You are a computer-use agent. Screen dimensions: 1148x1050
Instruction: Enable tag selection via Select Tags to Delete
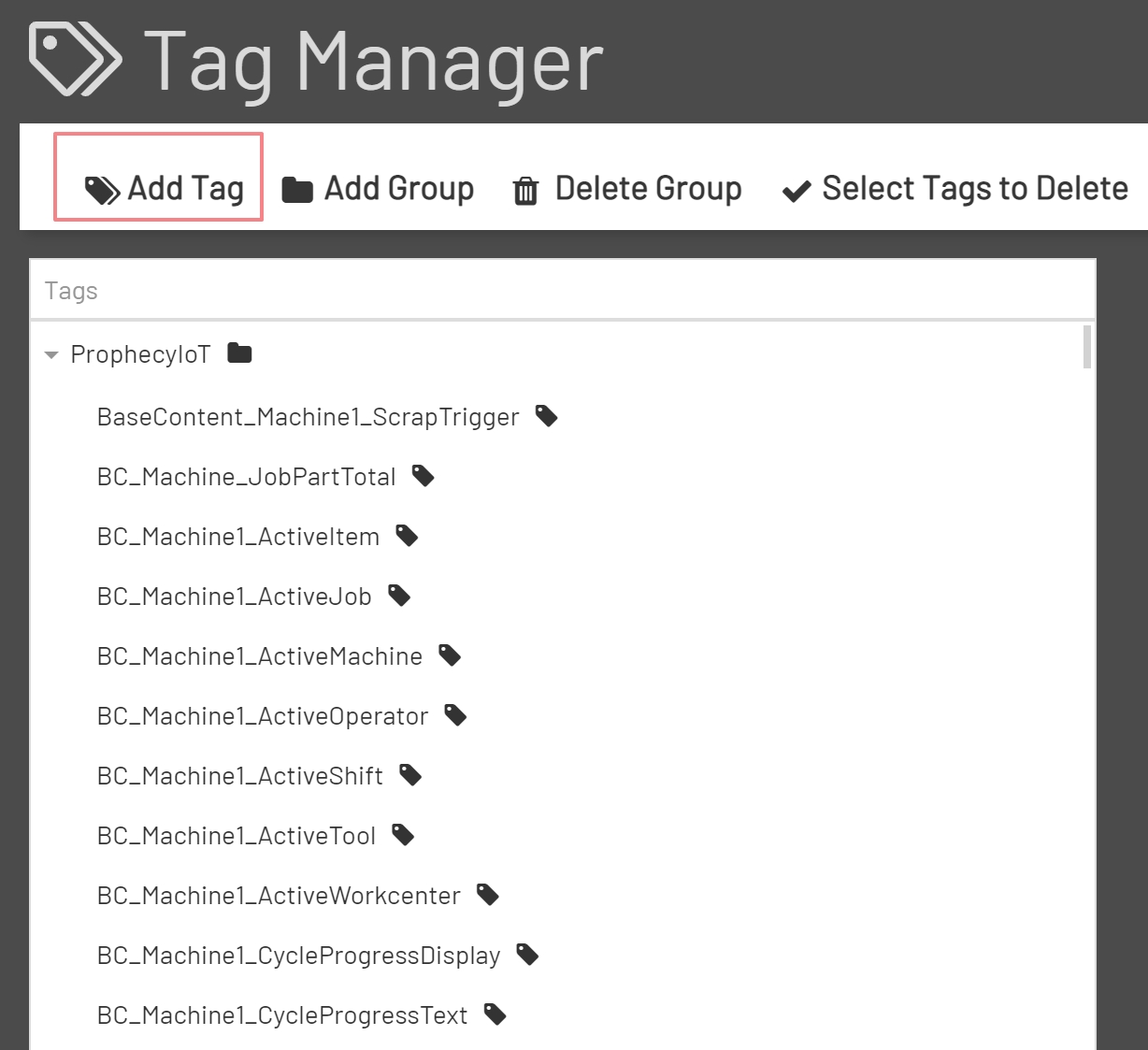(x=954, y=188)
